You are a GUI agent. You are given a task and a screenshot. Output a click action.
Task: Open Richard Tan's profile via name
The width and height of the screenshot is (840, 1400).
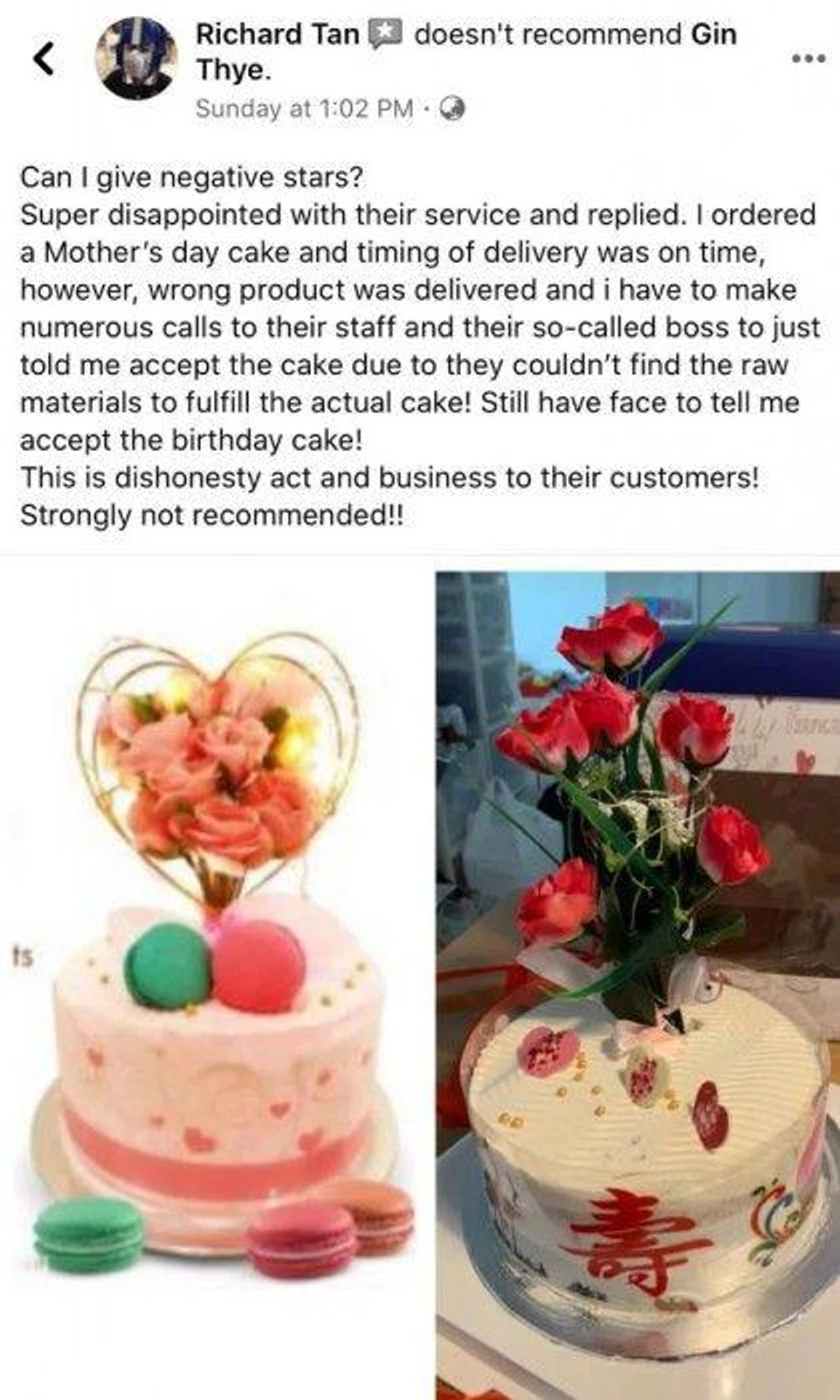(277, 34)
